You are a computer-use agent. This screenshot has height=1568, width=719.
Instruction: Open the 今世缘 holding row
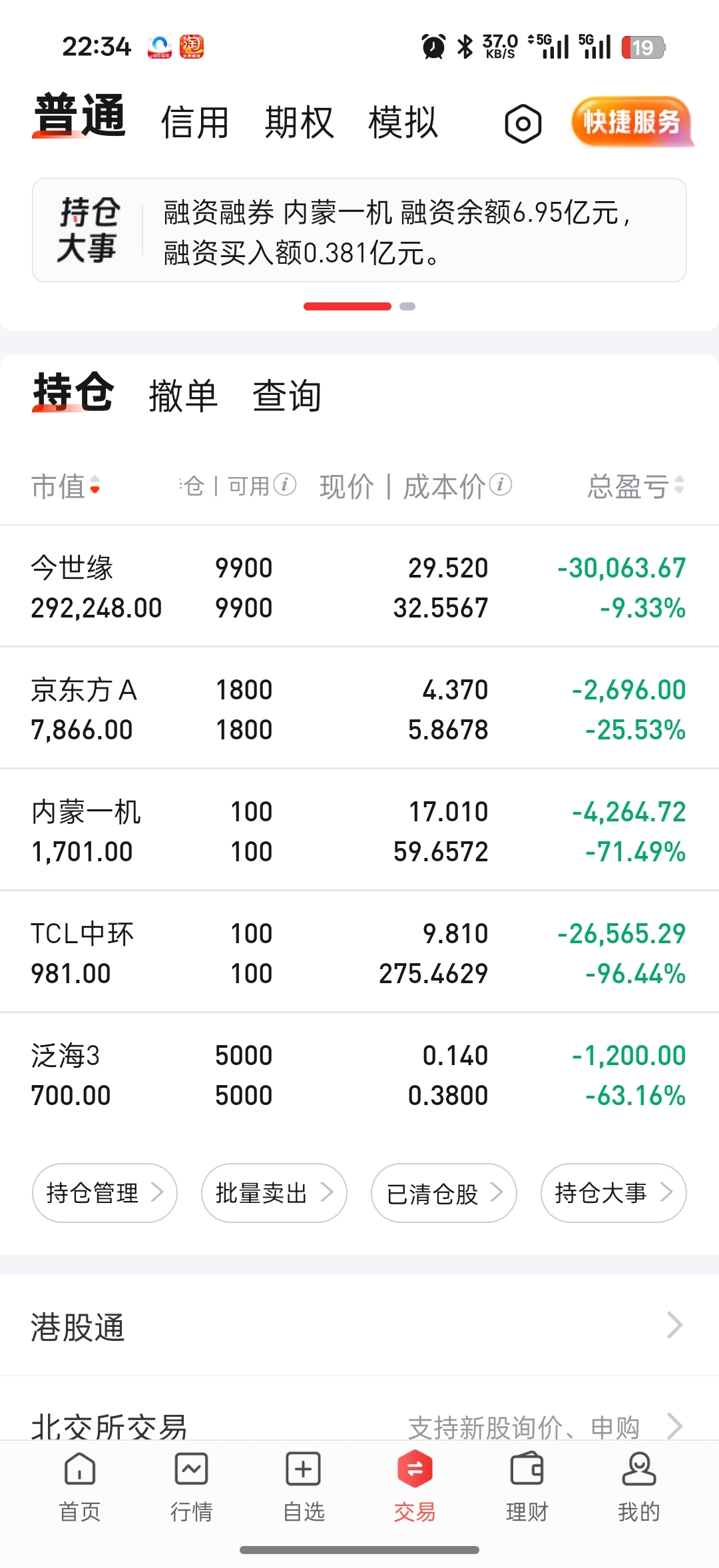click(x=359, y=586)
